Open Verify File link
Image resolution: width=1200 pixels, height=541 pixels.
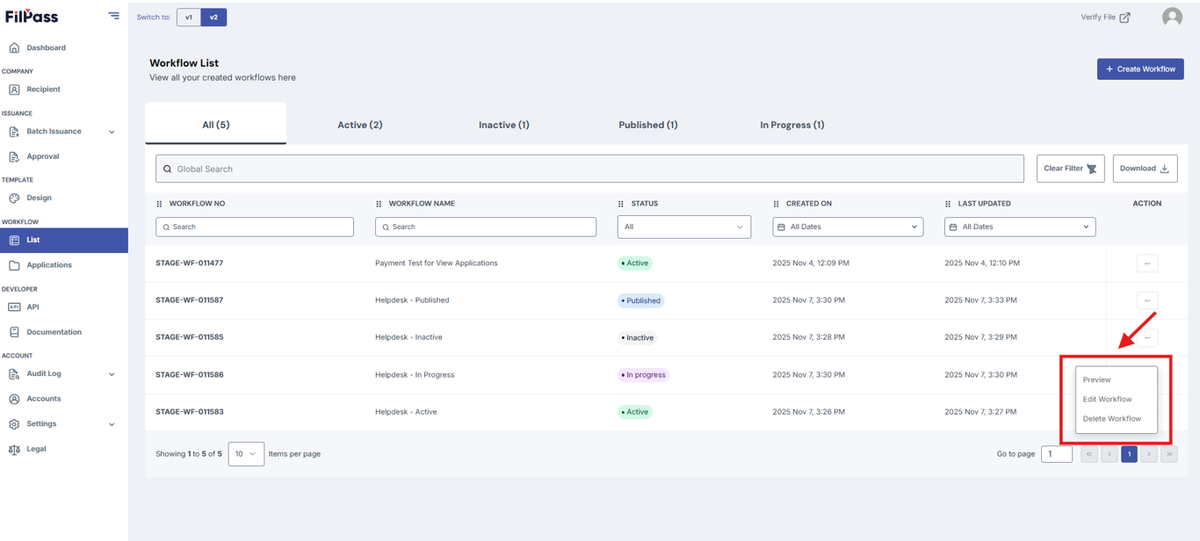[1105, 17]
